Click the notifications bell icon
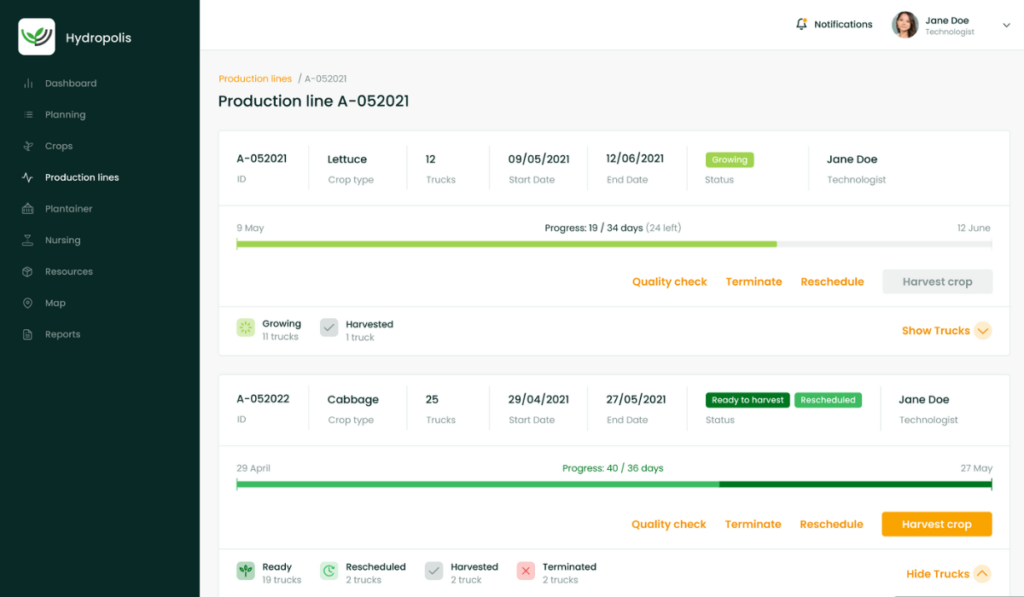 pos(801,24)
